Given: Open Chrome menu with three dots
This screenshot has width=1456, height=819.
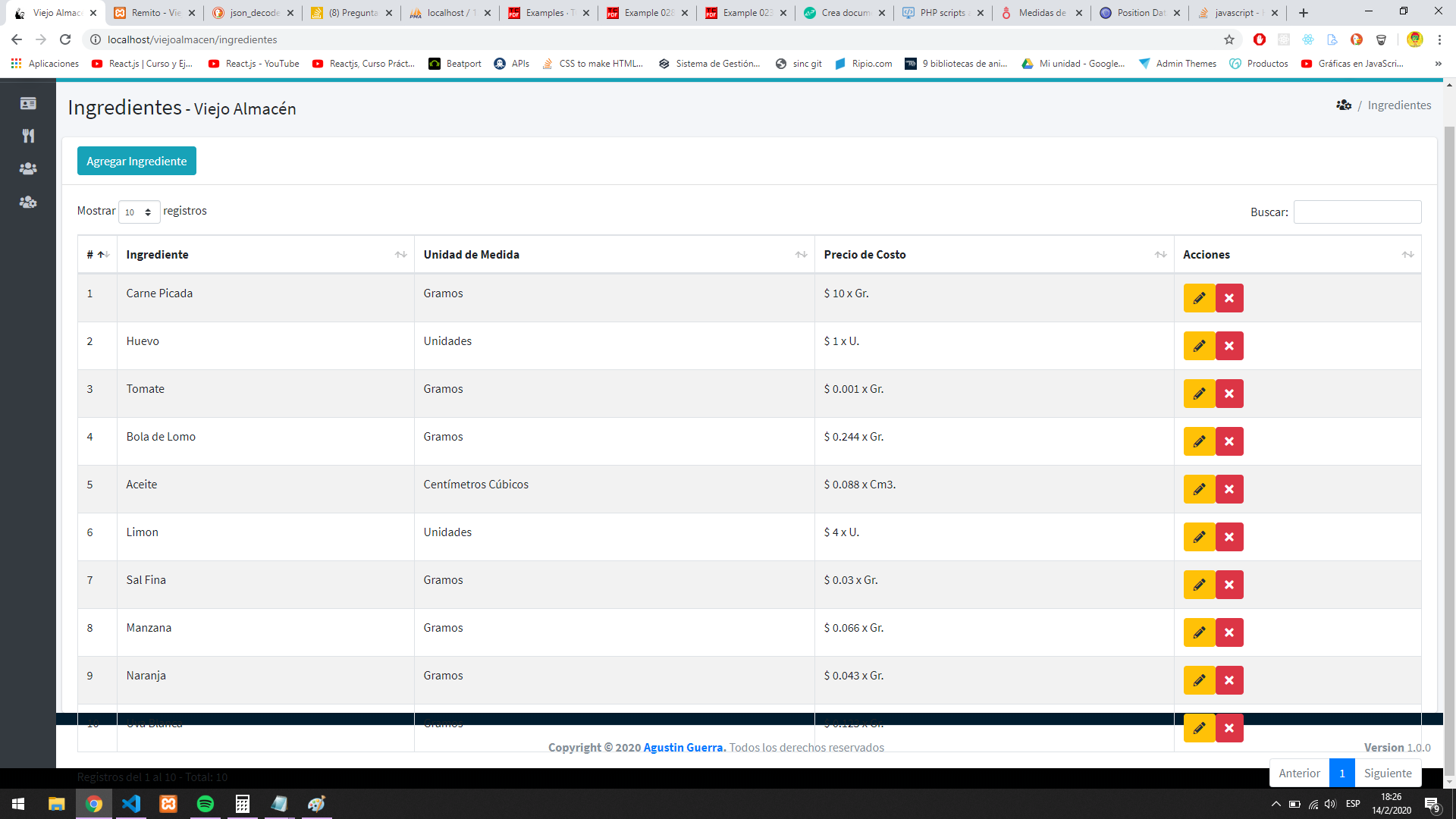Looking at the screenshot, I should (x=1439, y=39).
